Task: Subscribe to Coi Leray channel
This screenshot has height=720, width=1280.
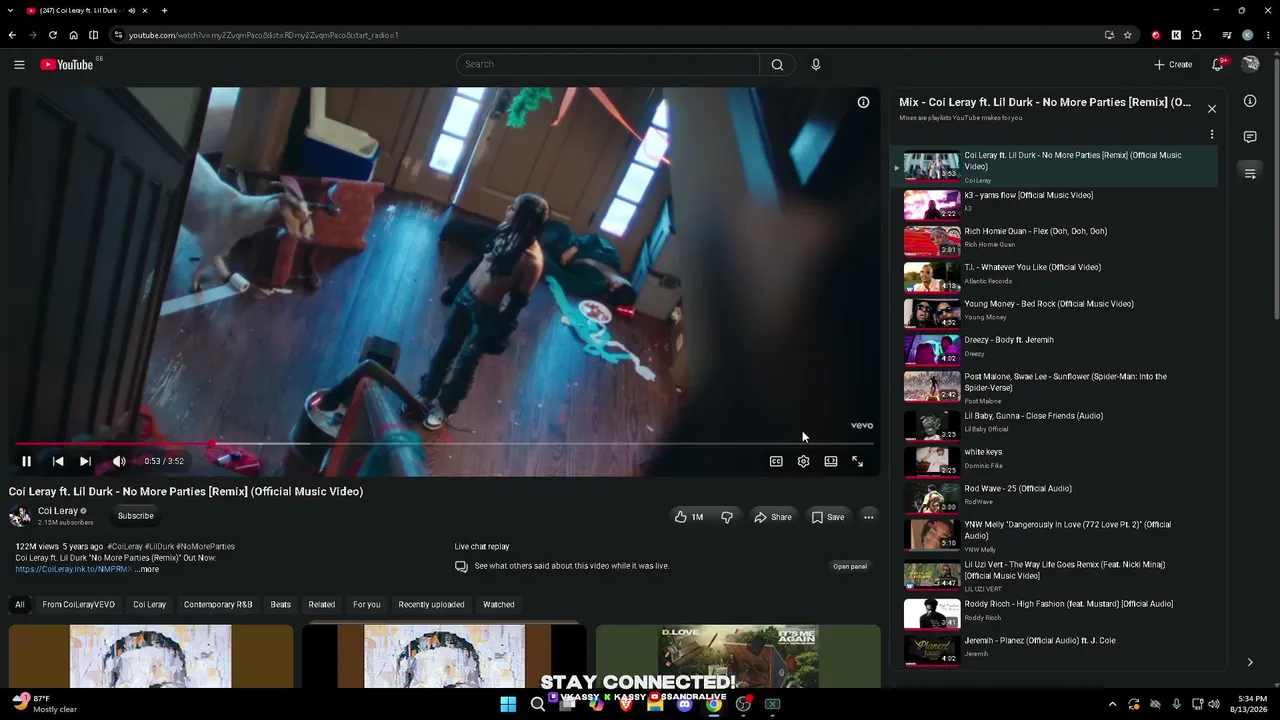Action: [x=136, y=516]
